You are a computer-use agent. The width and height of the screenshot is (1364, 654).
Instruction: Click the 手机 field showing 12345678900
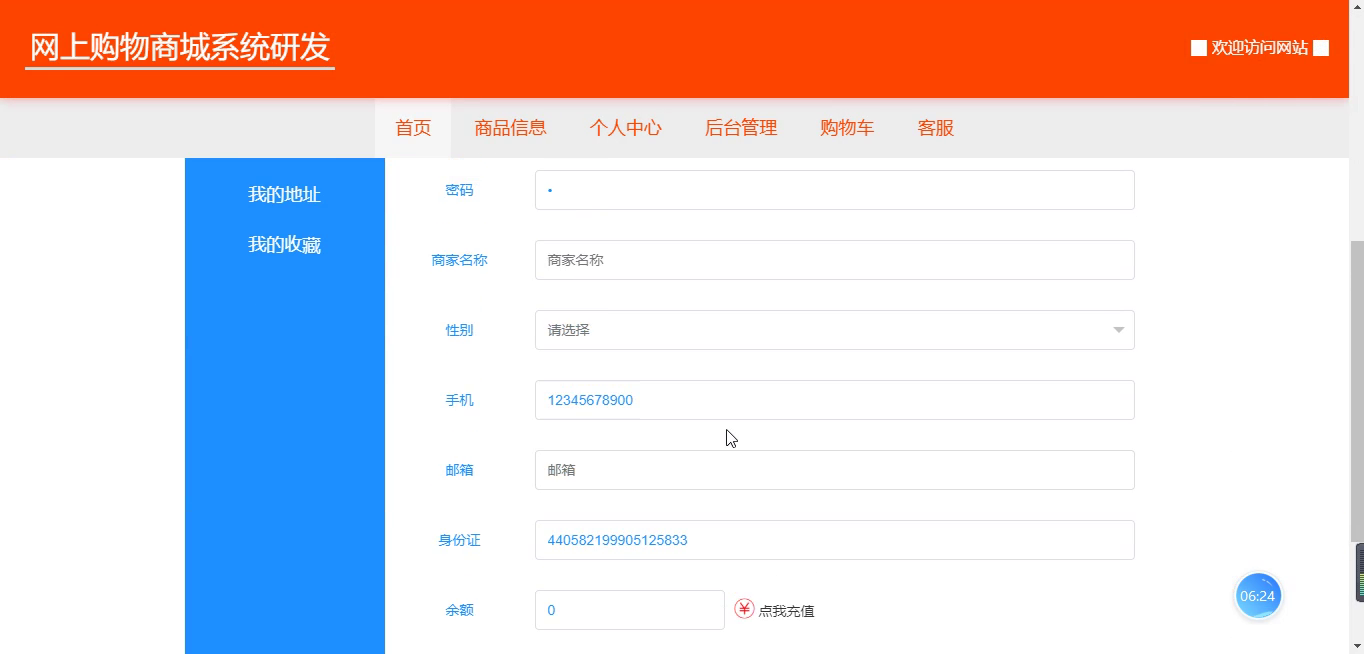point(835,400)
